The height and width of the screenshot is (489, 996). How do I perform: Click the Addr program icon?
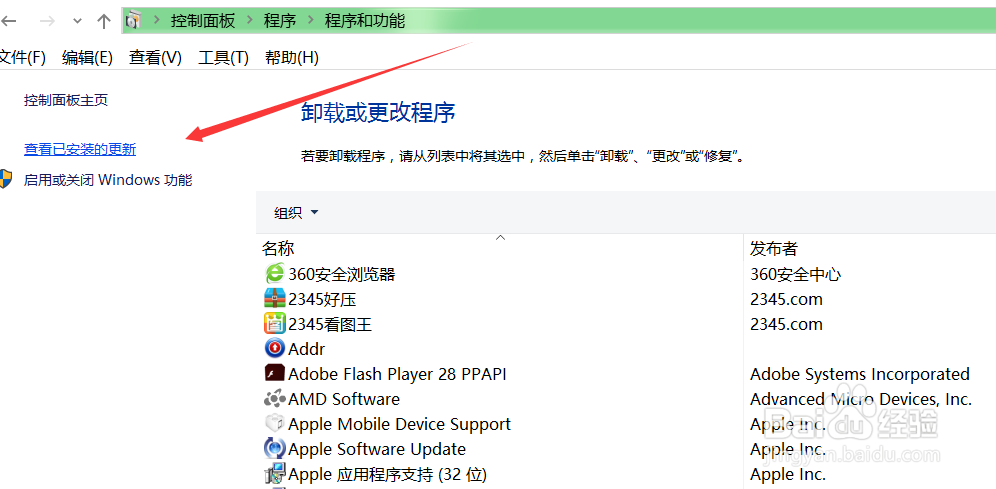tap(274, 349)
